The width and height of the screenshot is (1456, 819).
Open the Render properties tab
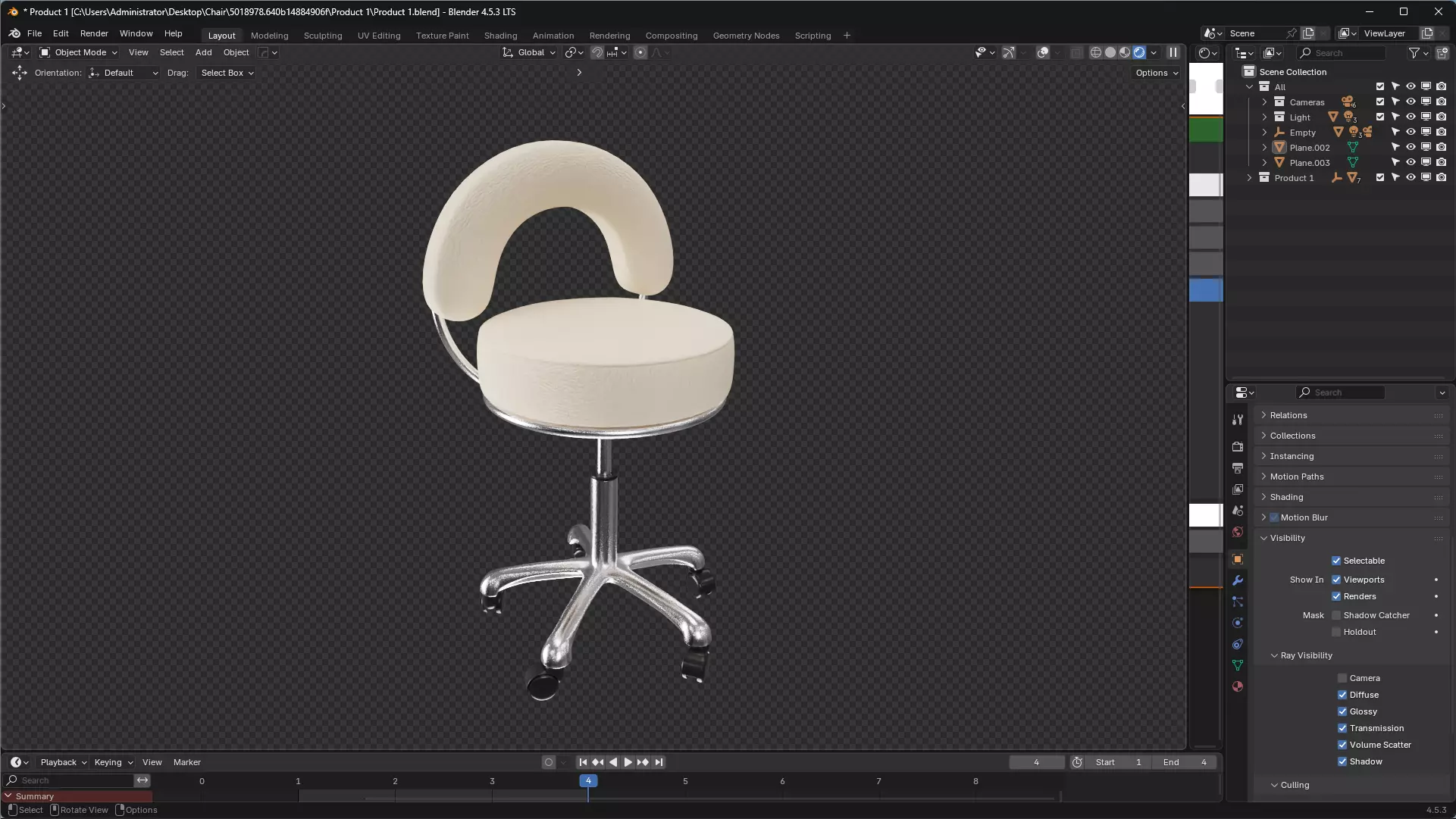point(1238,447)
